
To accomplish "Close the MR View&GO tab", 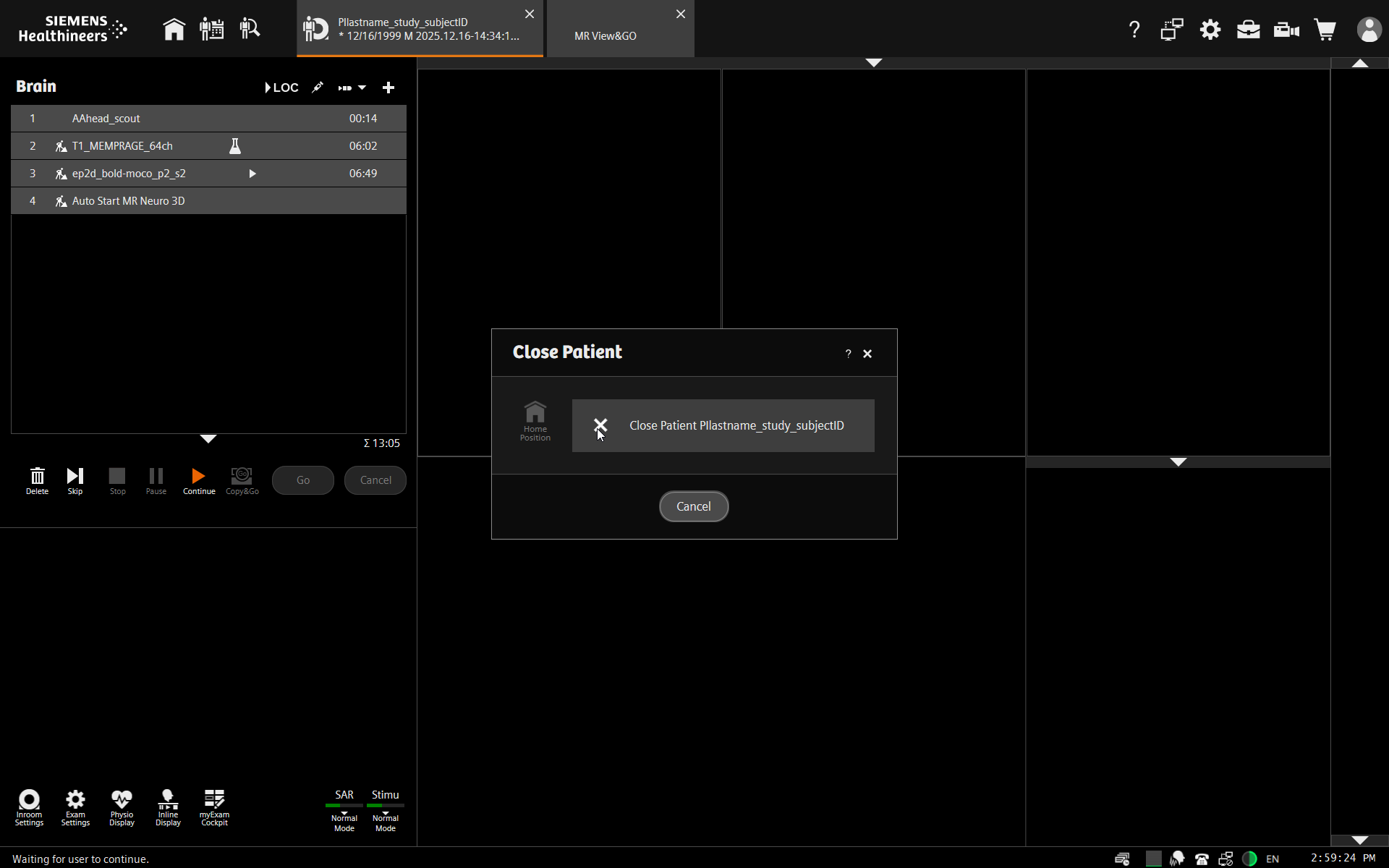I will coord(681,14).
